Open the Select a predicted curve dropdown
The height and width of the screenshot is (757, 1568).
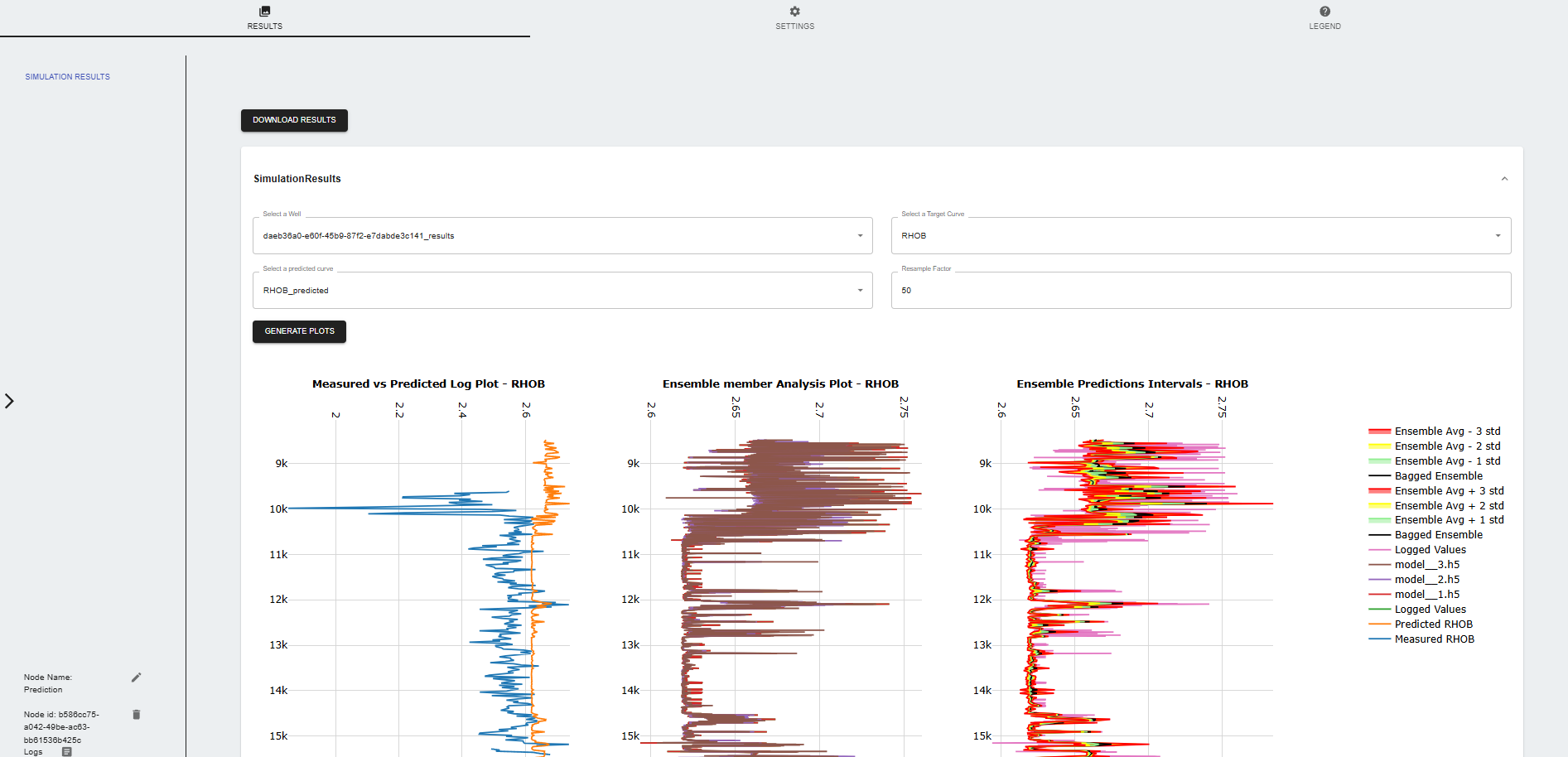pyautogui.click(x=562, y=291)
